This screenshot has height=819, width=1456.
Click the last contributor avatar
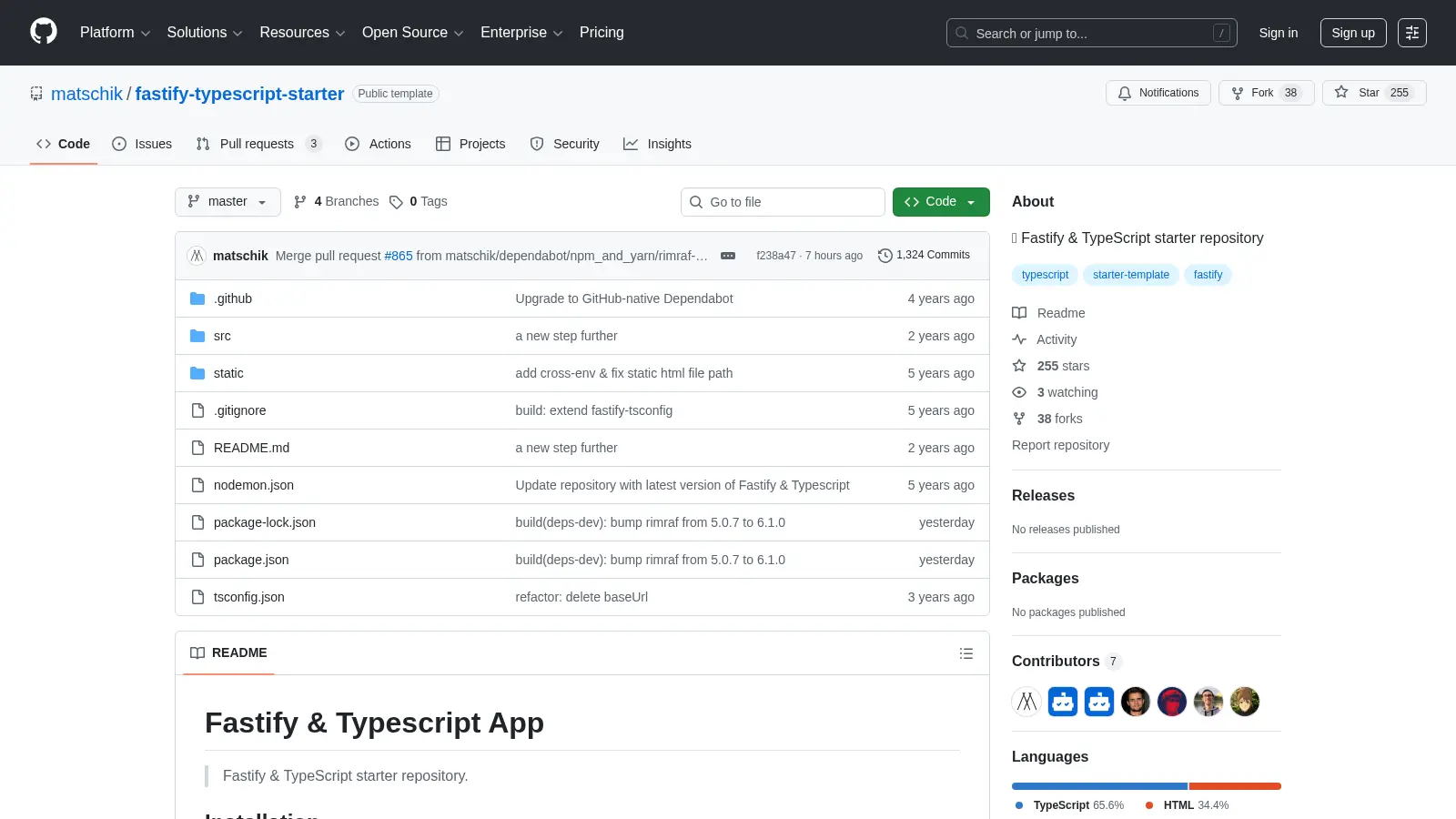pos(1245,702)
